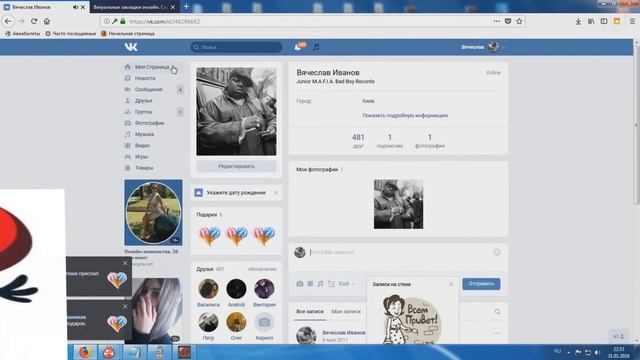Open the emoji smiley in post field
The width and height of the screenshot is (640, 360).
click(x=497, y=252)
